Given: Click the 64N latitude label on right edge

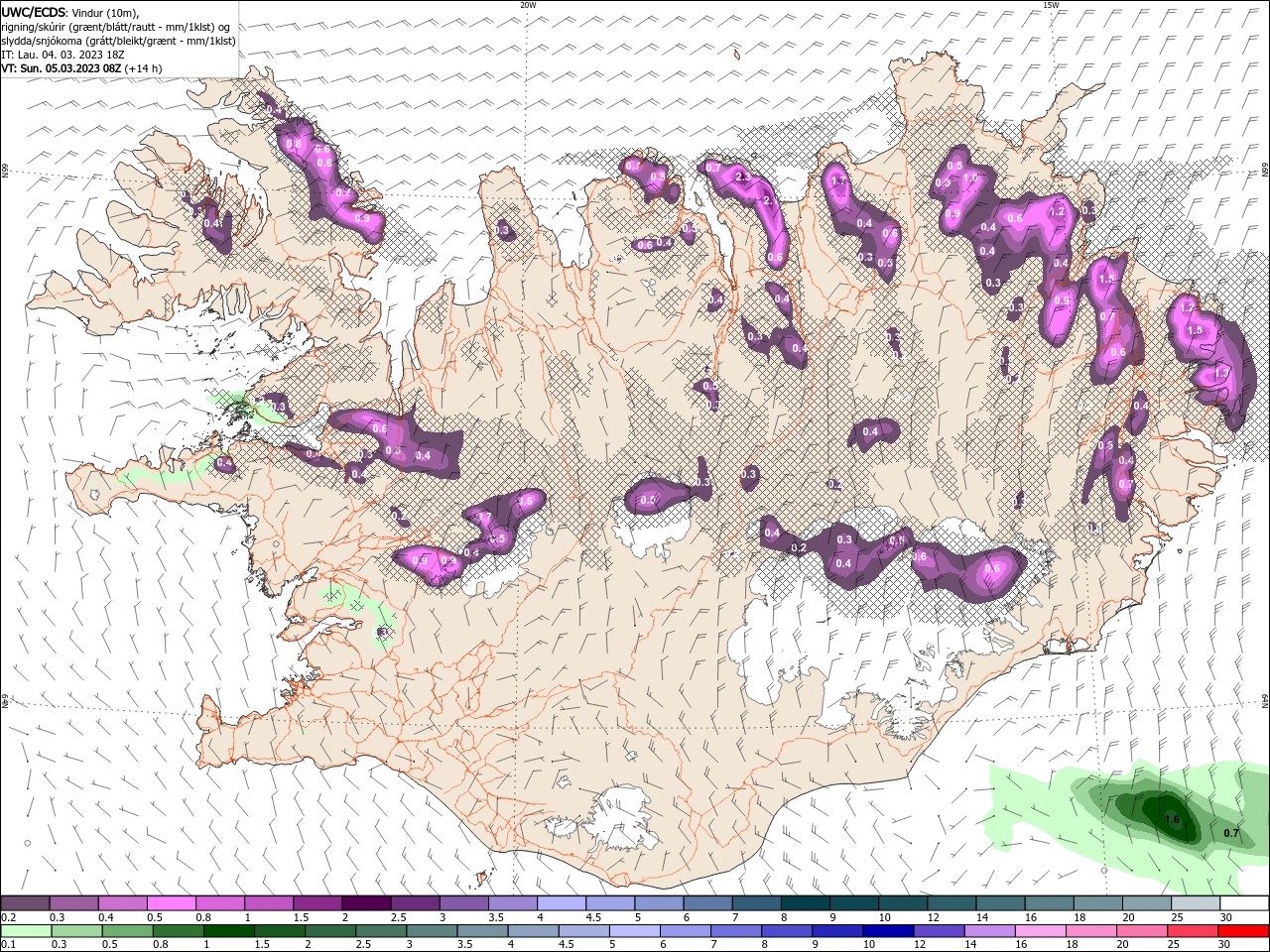Looking at the screenshot, I should 1265,701.
